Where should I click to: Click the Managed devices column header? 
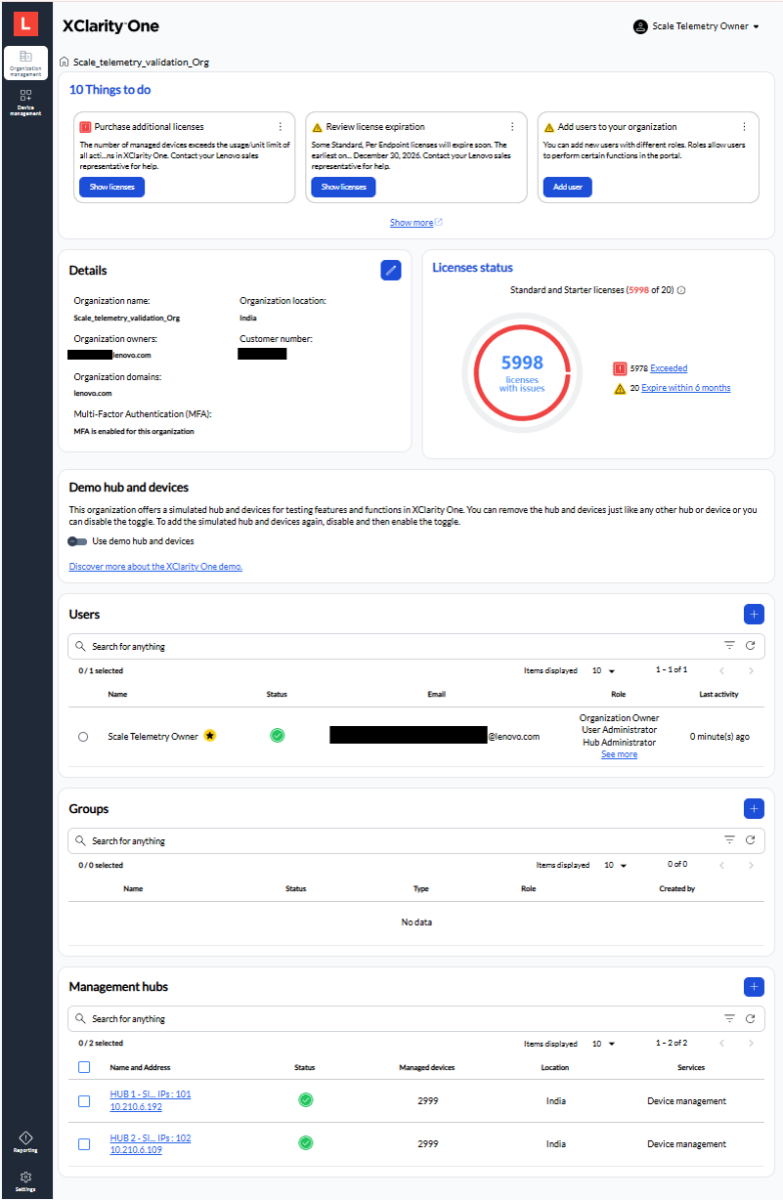click(x=427, y=1067)
